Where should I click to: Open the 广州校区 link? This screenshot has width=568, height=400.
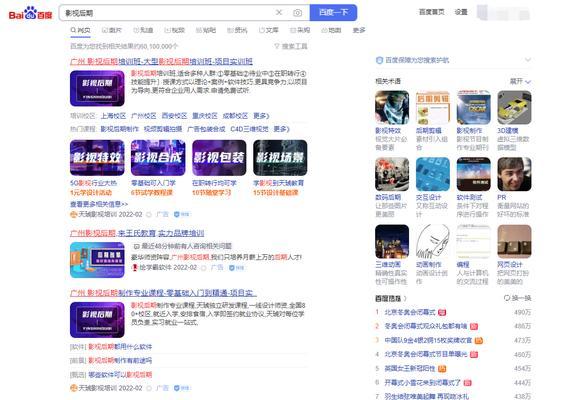coord(144,116)
